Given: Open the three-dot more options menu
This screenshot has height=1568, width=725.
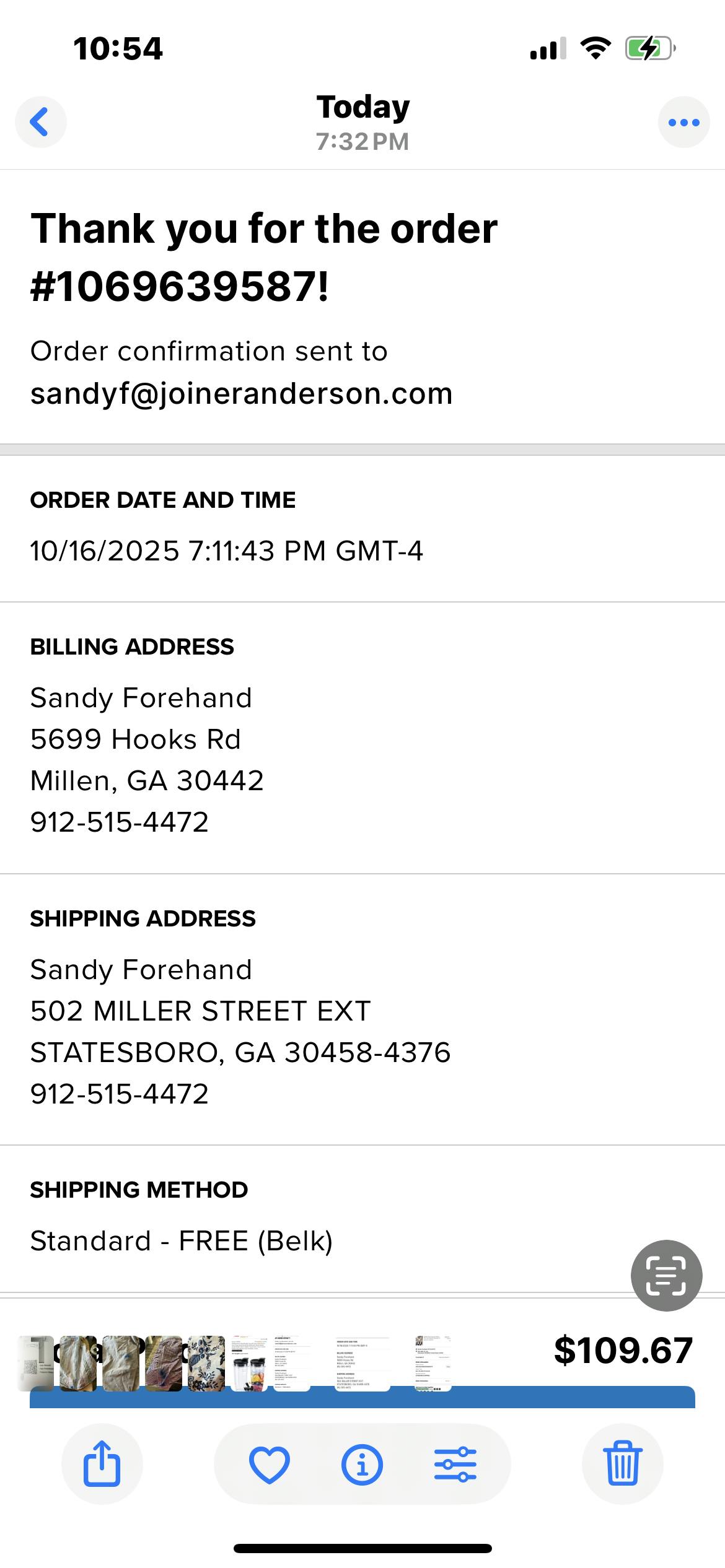Looking at the screenshot, I should (x=683, y=122).
